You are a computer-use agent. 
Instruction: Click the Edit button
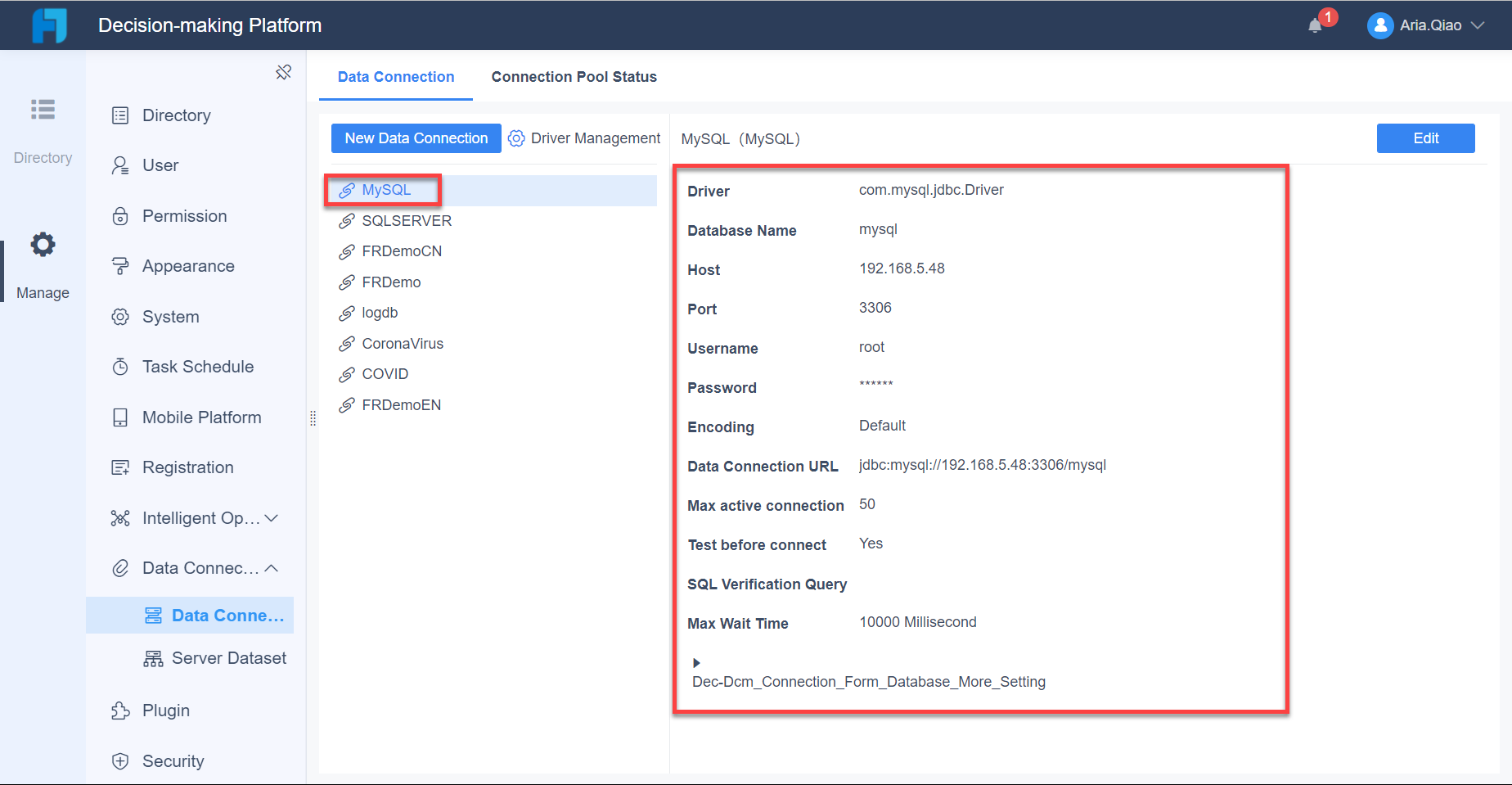(x=1426, y=138)
